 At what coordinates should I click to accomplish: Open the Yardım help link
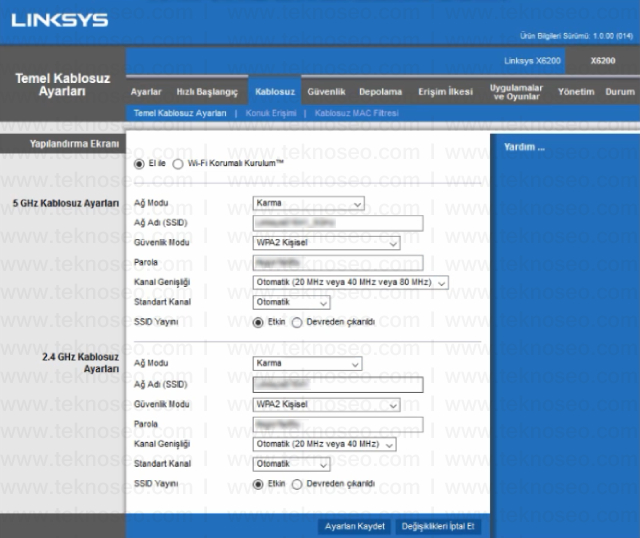[x=524, y=147]
